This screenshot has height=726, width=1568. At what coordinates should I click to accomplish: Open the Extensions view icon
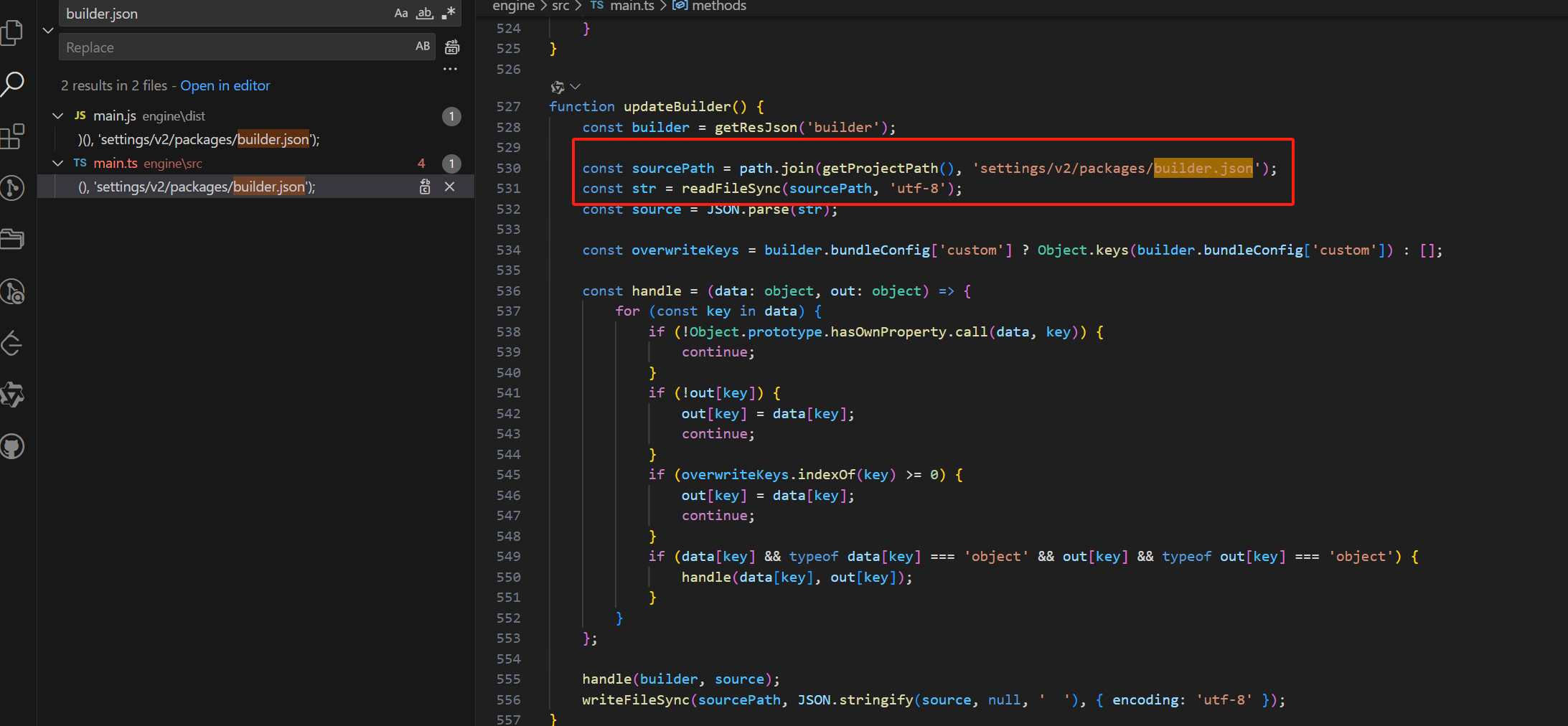click(12, 136)
